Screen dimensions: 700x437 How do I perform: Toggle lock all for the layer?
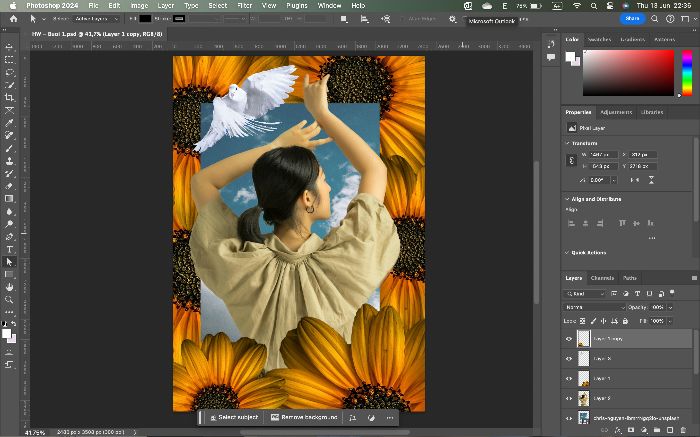pos(625,321)
